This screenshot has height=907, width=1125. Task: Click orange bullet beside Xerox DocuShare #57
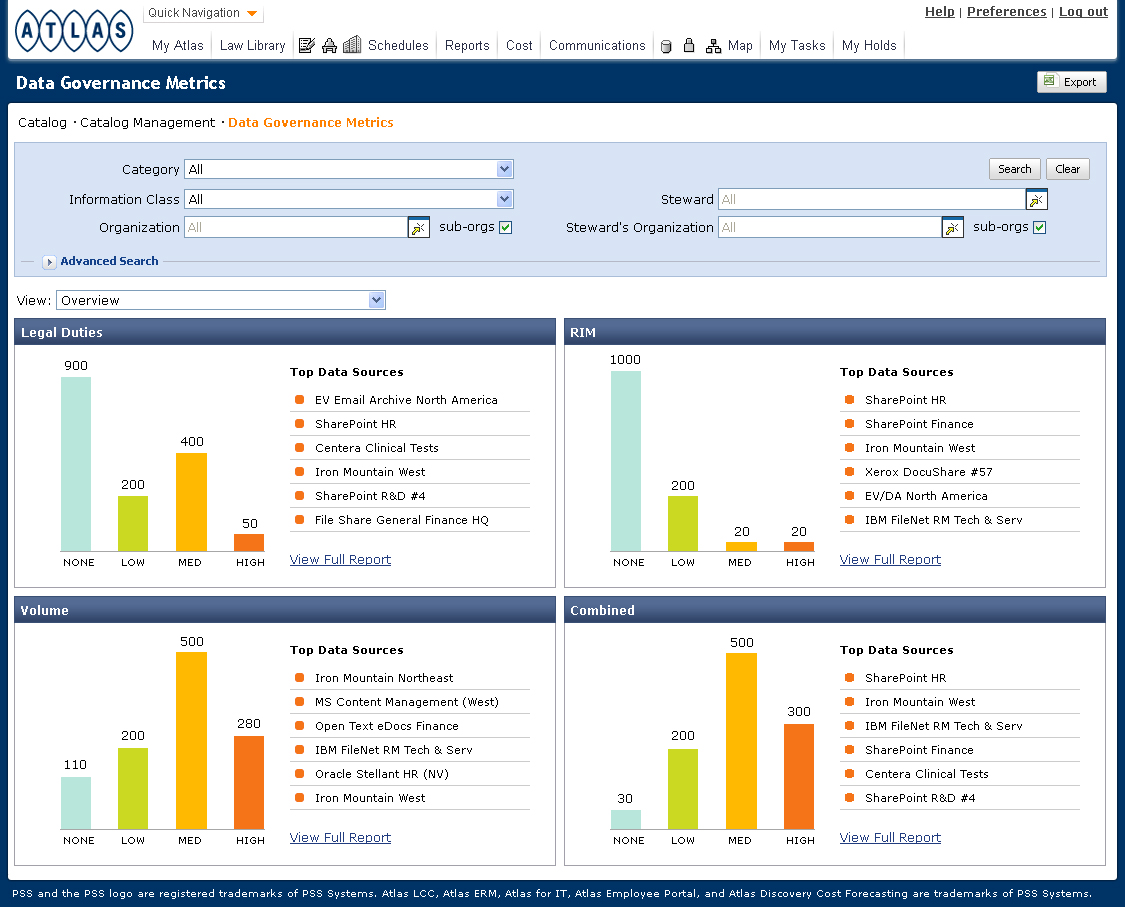pyautogui.click(x=849, y=471)
